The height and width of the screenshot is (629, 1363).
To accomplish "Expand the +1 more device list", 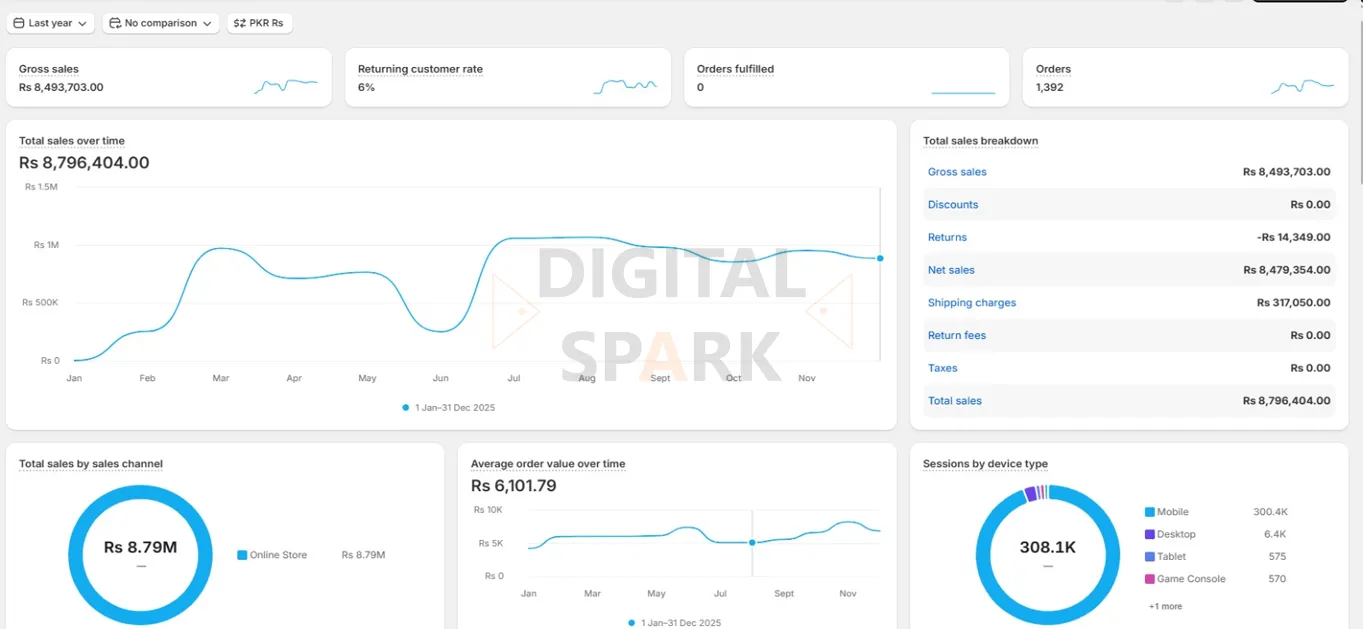I will [x=1166, y=606].
